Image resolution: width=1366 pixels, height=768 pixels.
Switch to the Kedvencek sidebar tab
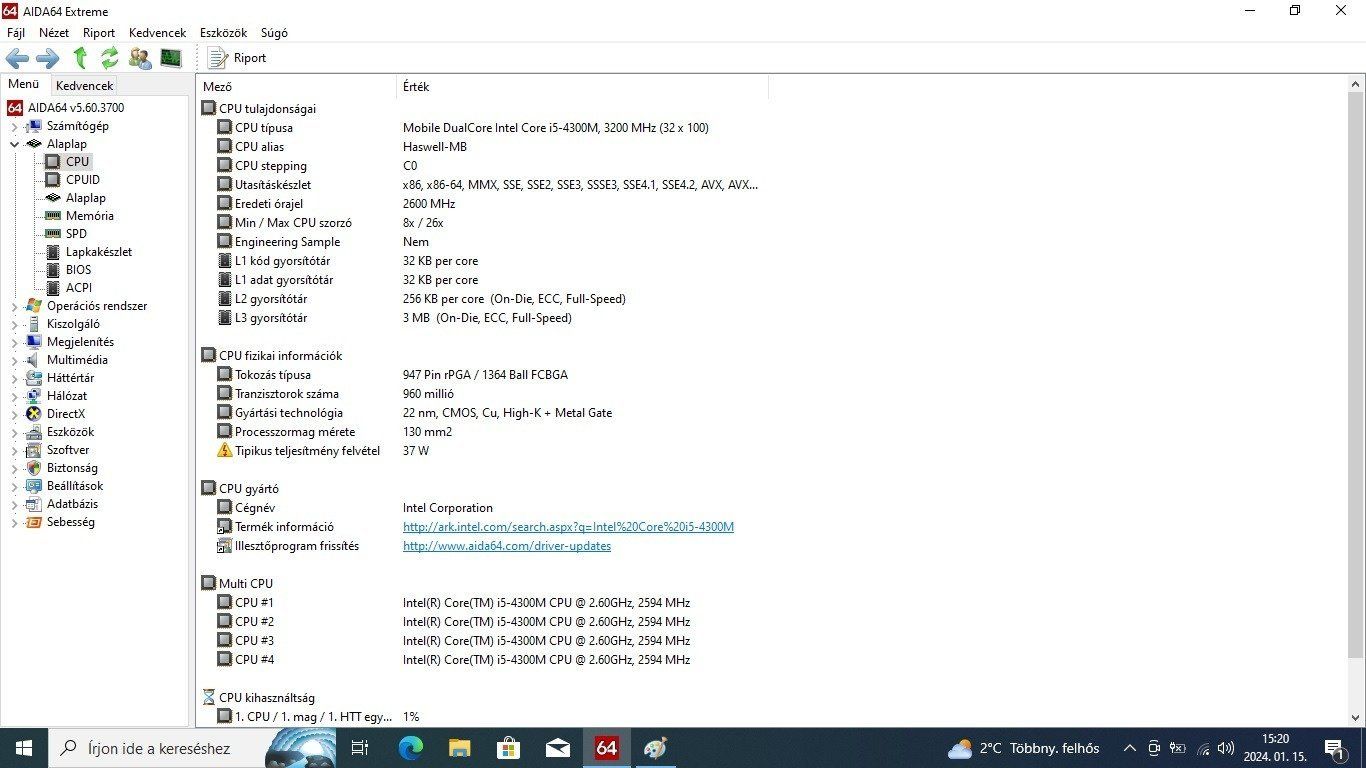click(x=85, y=86)
